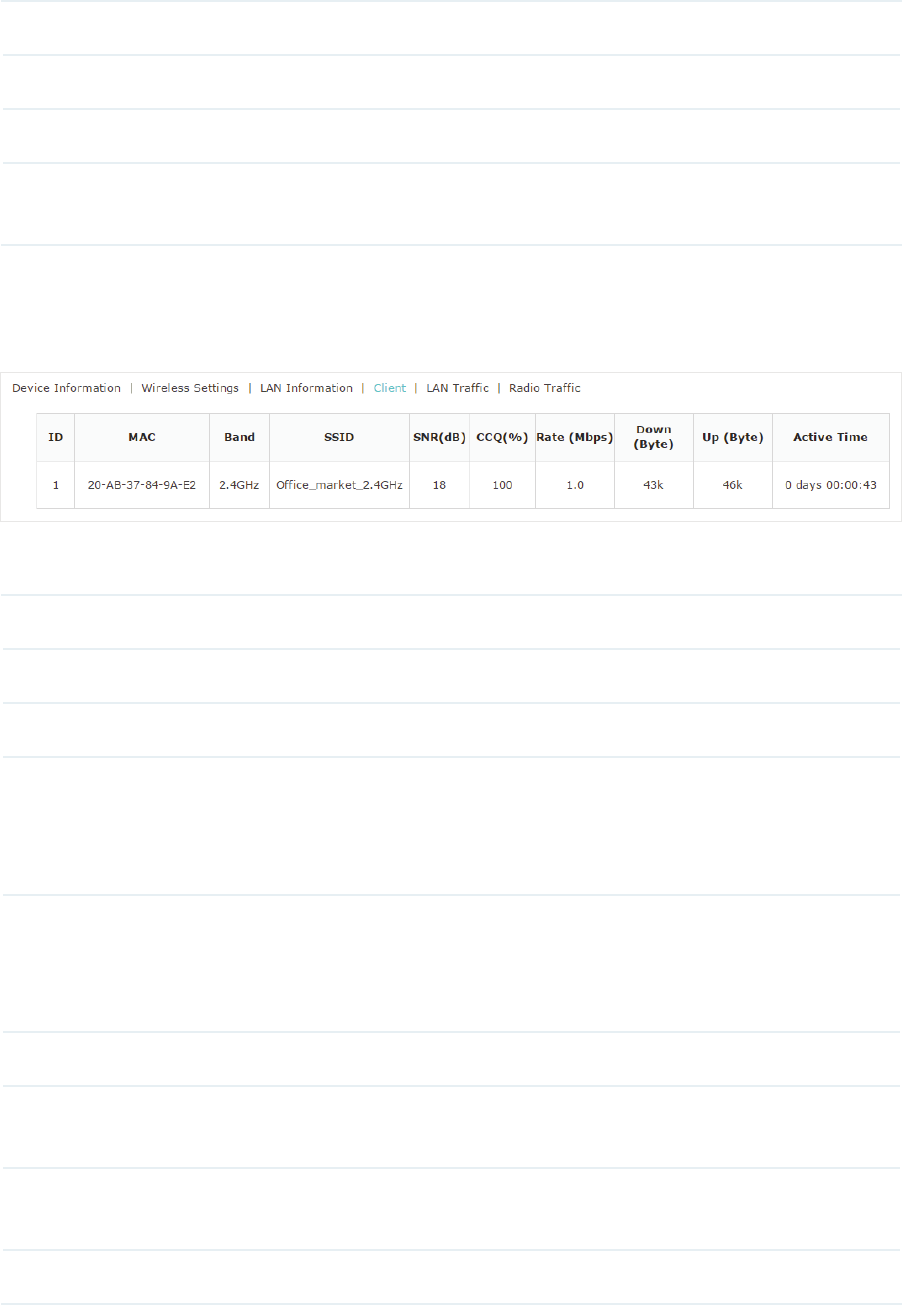Click the SNR value 18
This screenshot has width=902, height=1305.
(x=440, y=484)
